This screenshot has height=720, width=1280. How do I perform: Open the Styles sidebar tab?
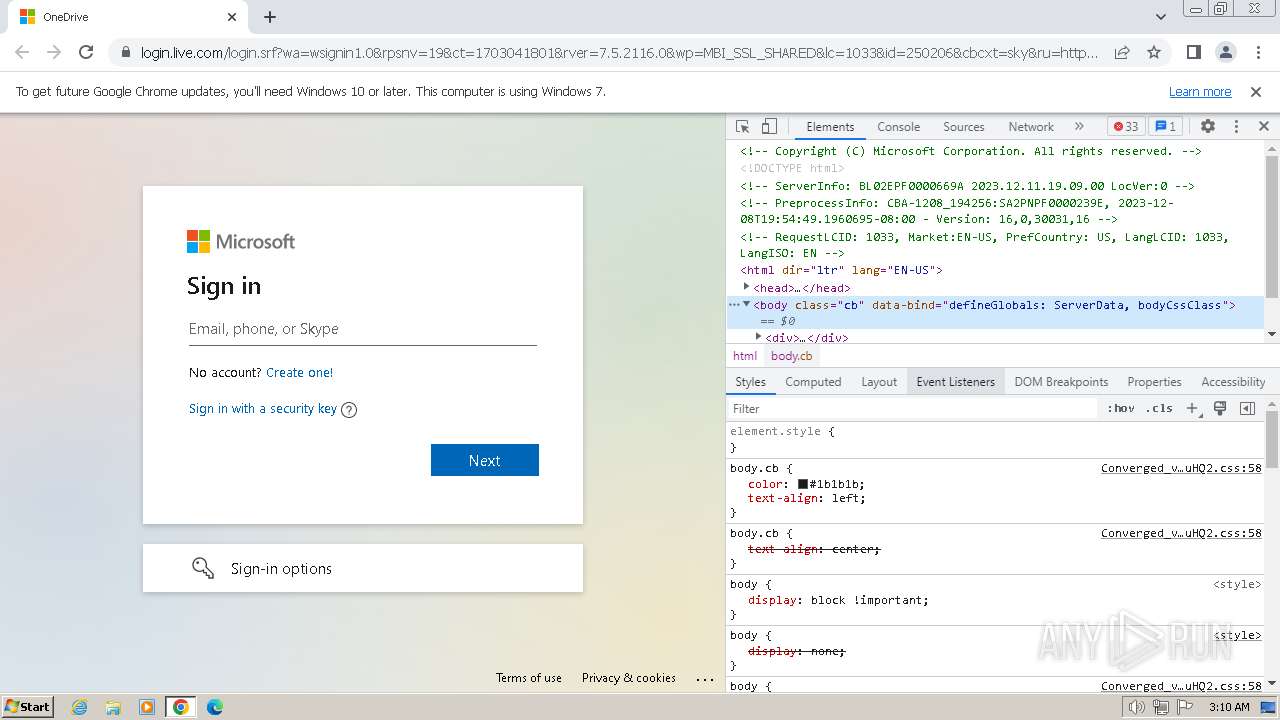point(750,382)
